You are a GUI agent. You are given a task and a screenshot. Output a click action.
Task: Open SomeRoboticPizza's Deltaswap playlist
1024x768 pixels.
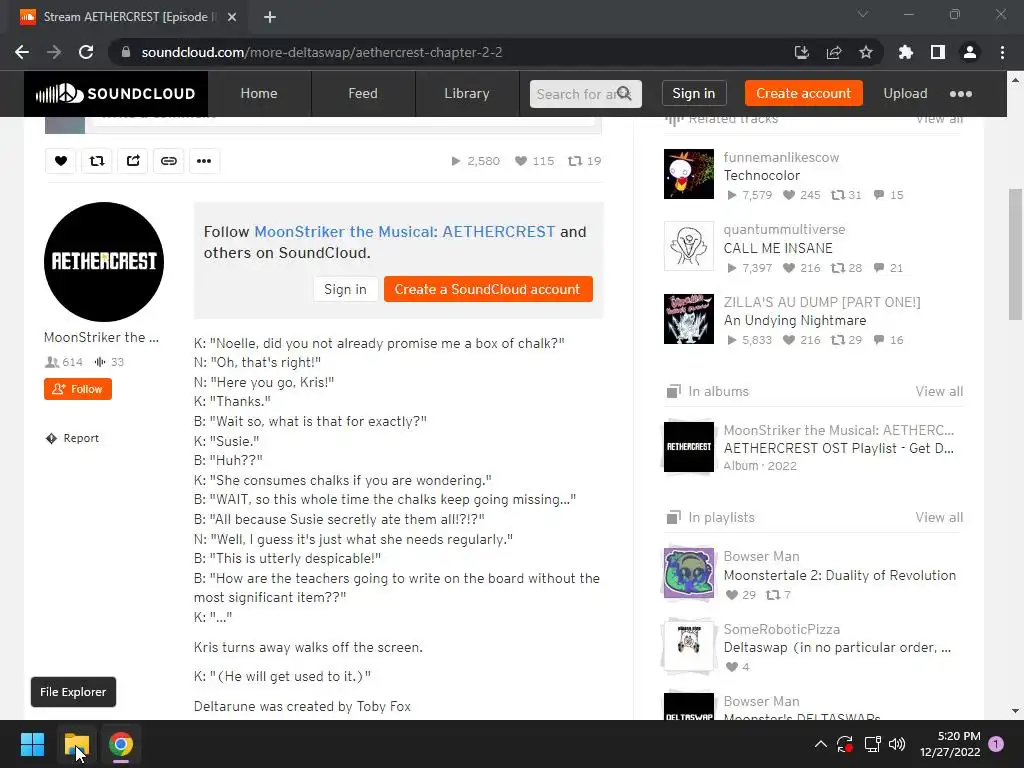point(837,648)
